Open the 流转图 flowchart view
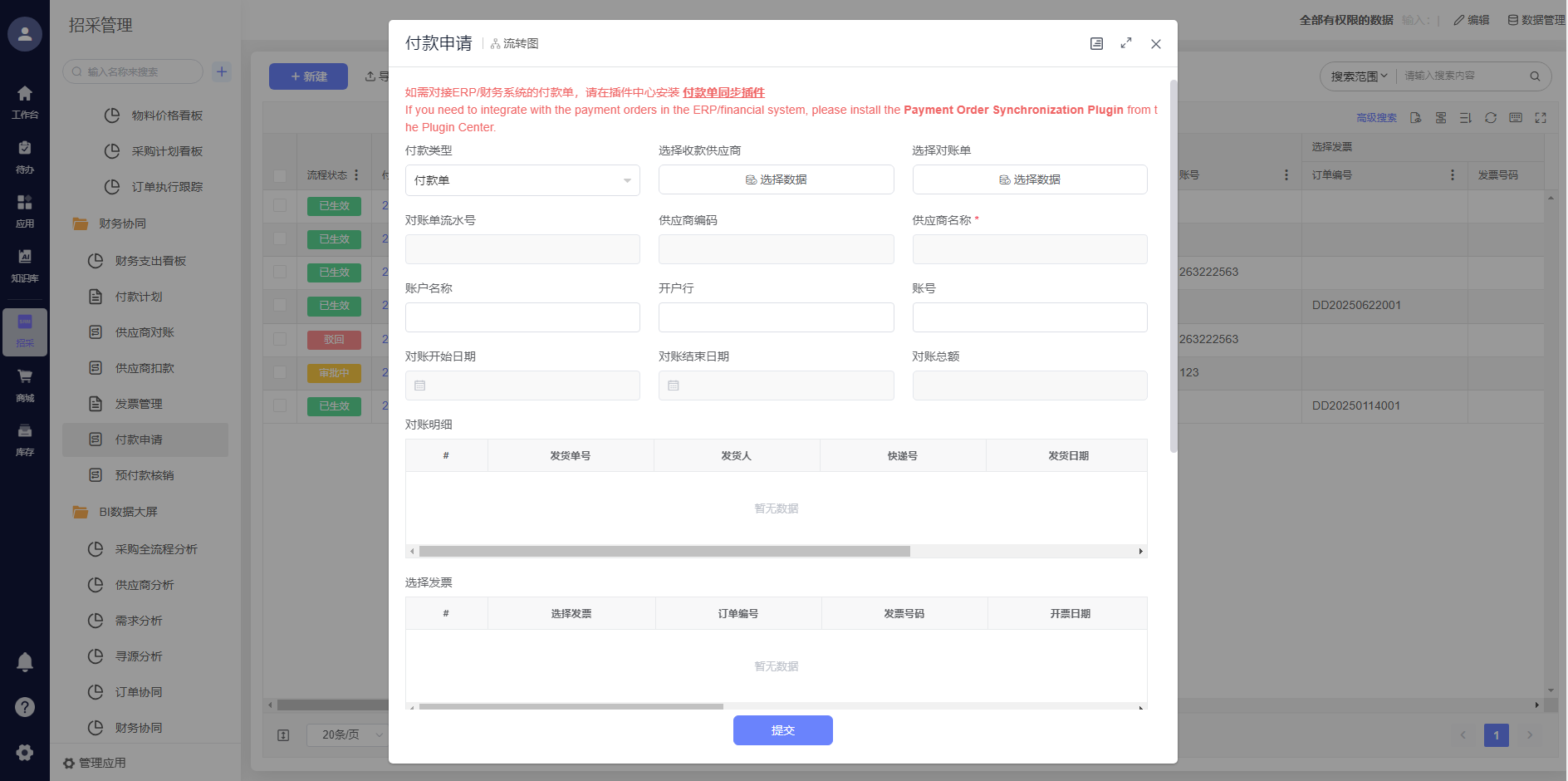 (515, 44)
